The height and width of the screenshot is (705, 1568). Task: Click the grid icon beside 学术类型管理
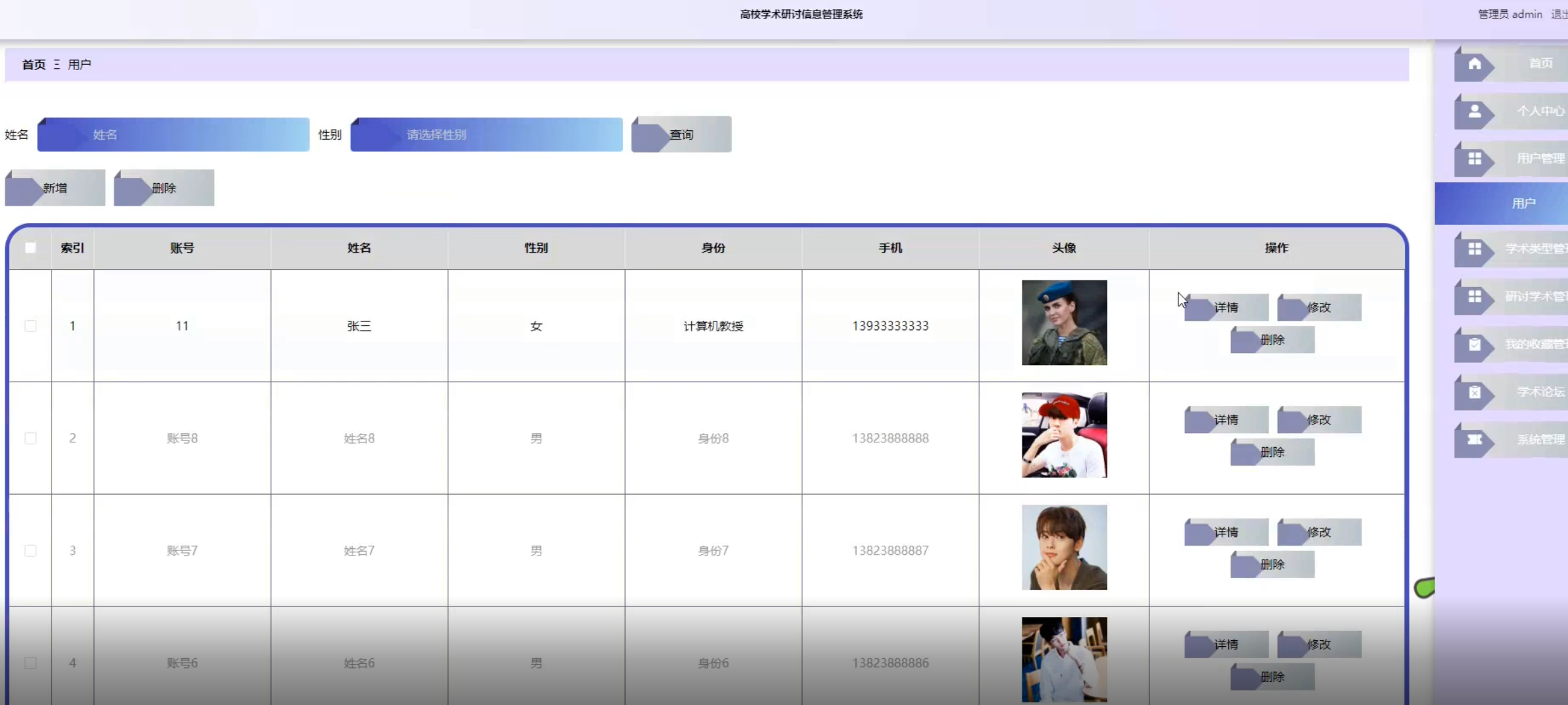tap(1475, 249)
